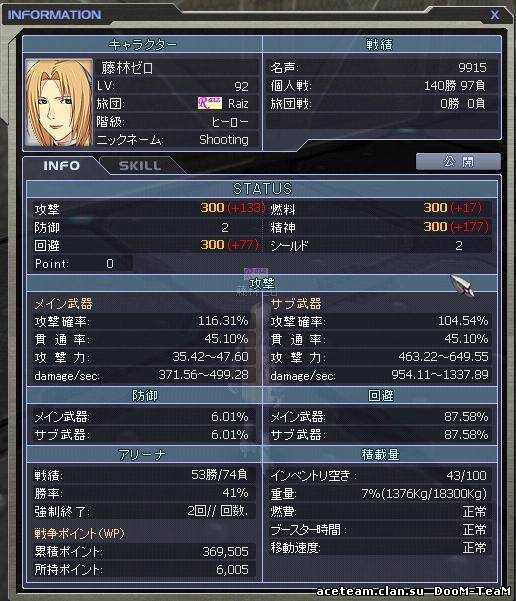Click the 所持ポイント value 6,005

232,570
